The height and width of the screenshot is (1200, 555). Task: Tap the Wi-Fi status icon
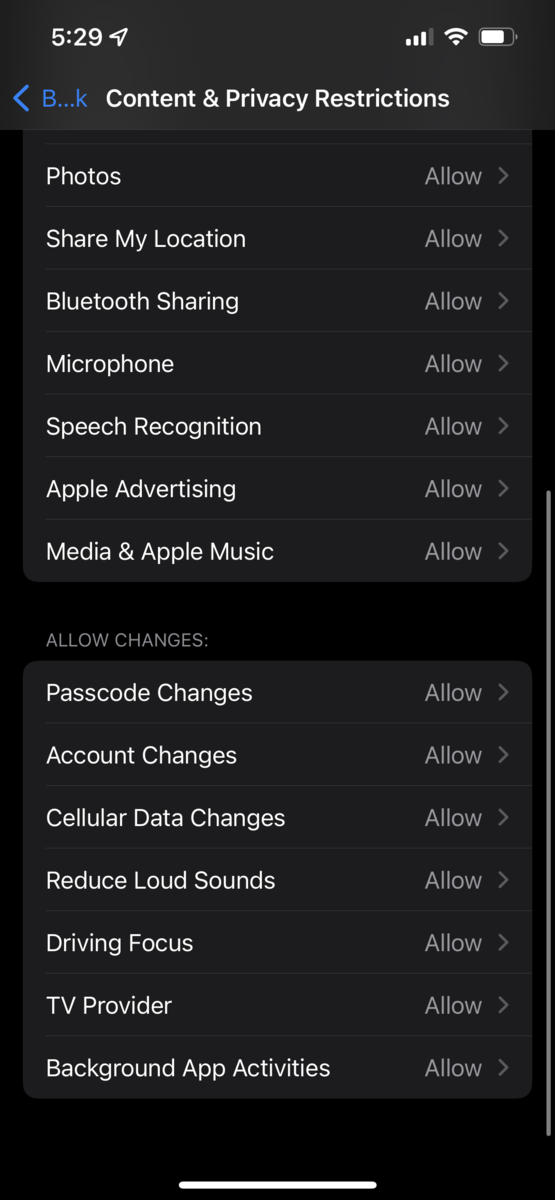(x=456, y=38)
